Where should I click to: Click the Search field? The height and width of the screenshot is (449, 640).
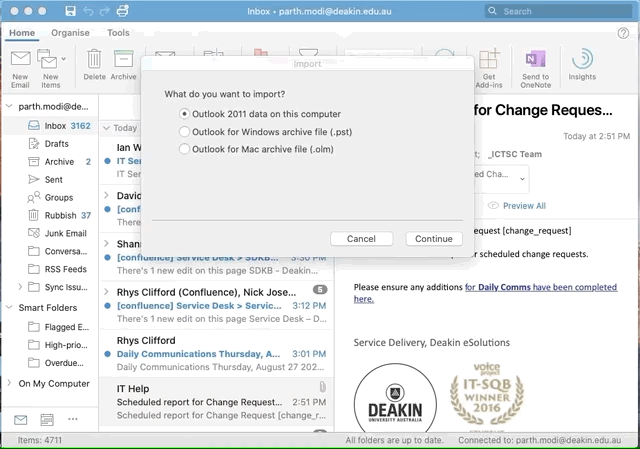click(x=558, y=11)
